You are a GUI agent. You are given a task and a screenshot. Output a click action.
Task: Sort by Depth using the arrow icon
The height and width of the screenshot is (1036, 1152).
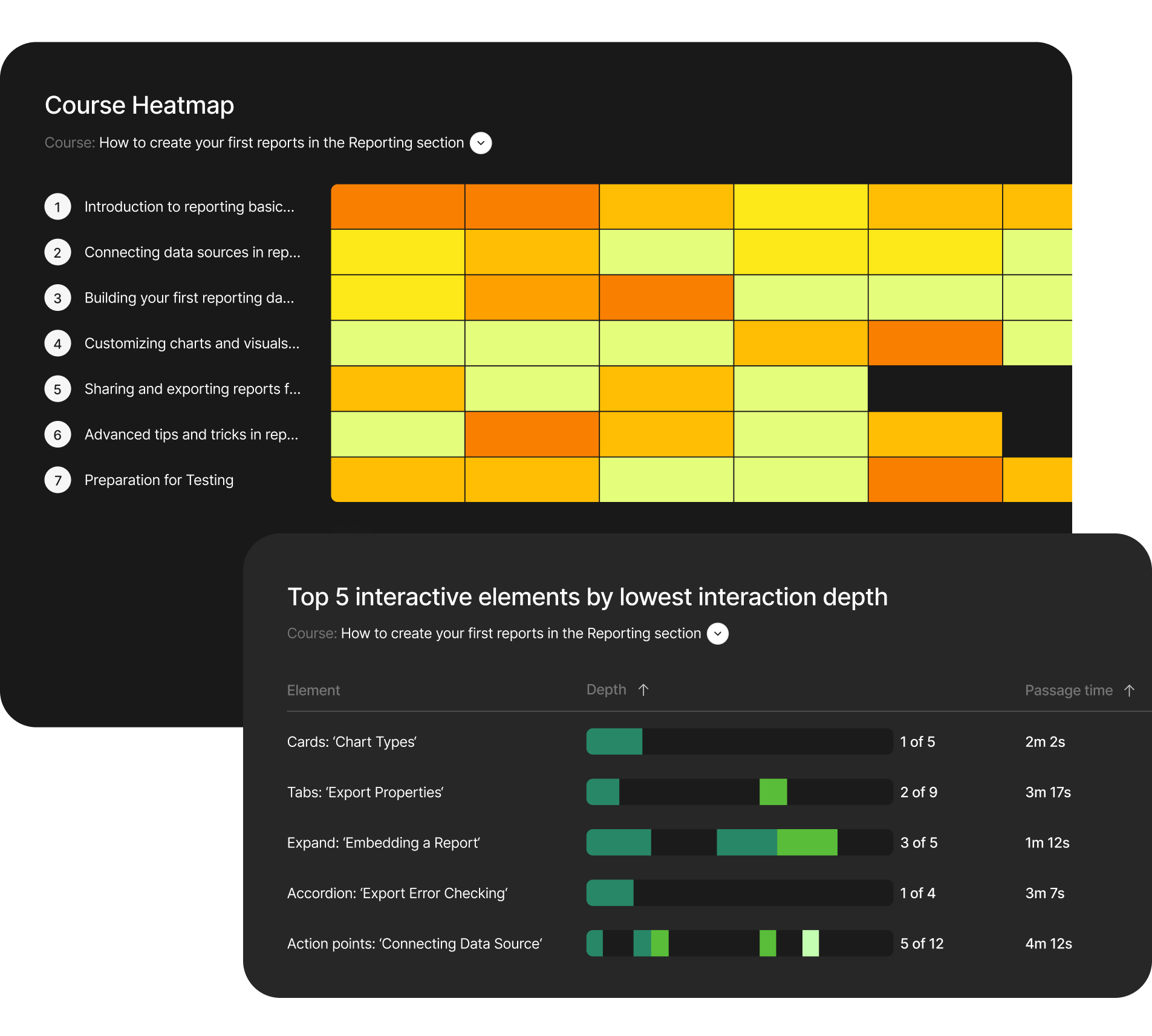click(643, 690)
